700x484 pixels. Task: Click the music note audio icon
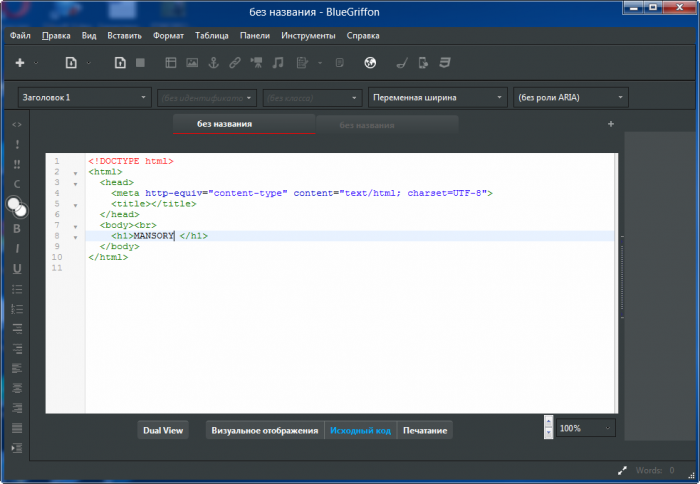(x=278, y=63)
